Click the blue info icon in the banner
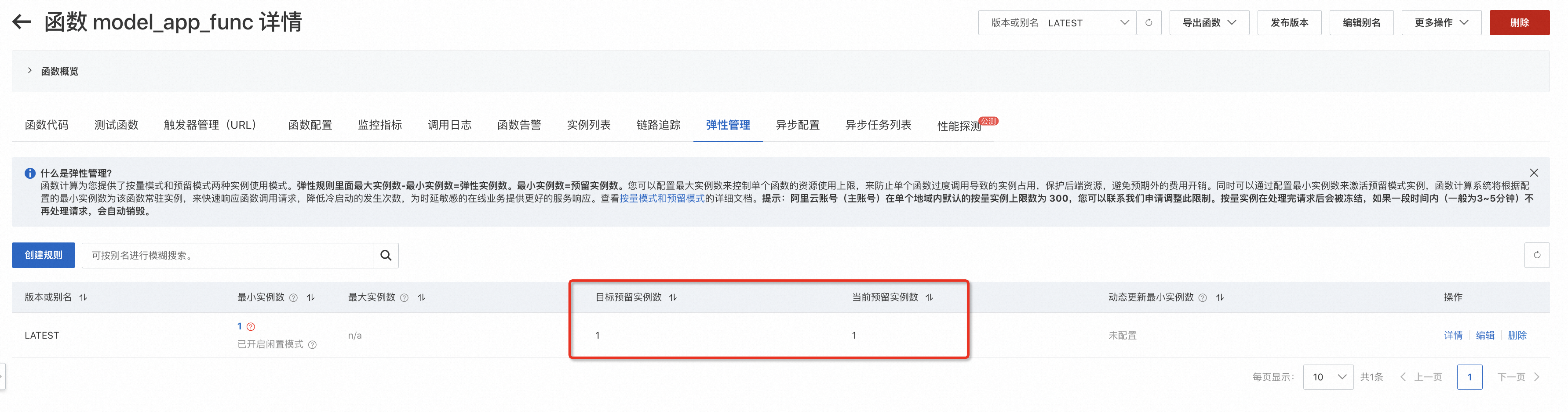 pyautogui.click(x=30, y=173)
